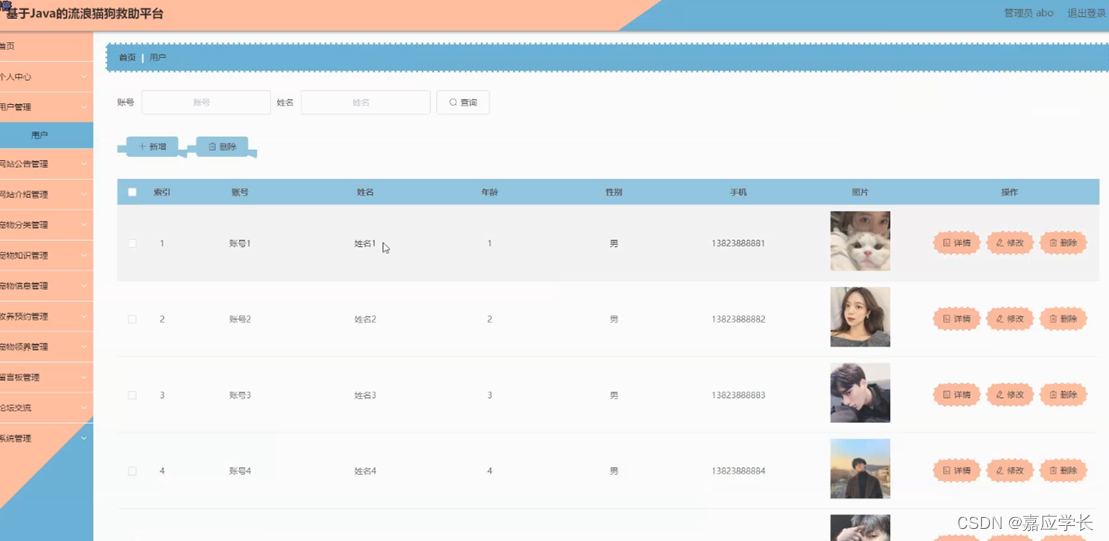Open 详情 for 账号2 row
The image size is (1109, 541).
(956, 319)
